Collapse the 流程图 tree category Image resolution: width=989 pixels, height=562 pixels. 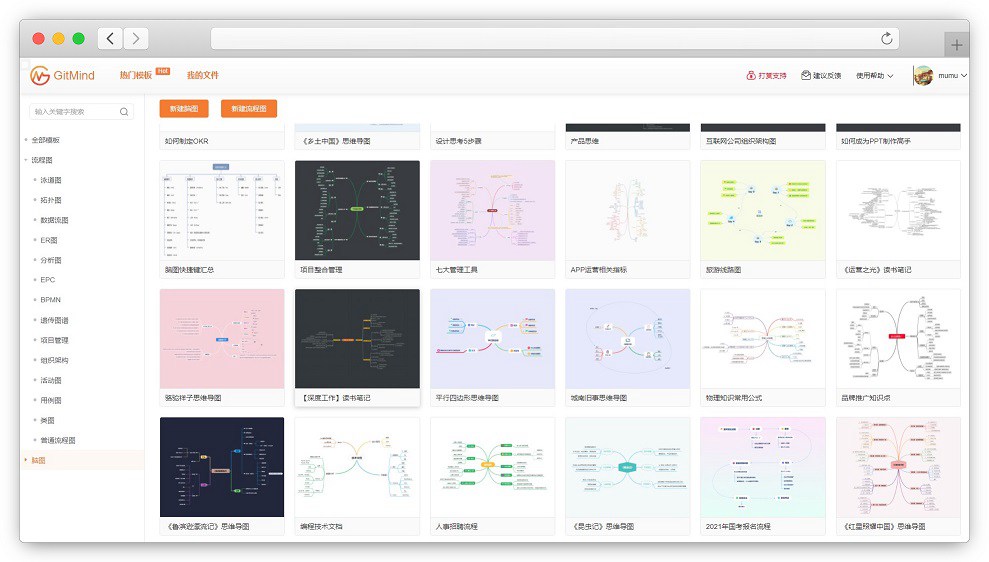pos(26,160)
